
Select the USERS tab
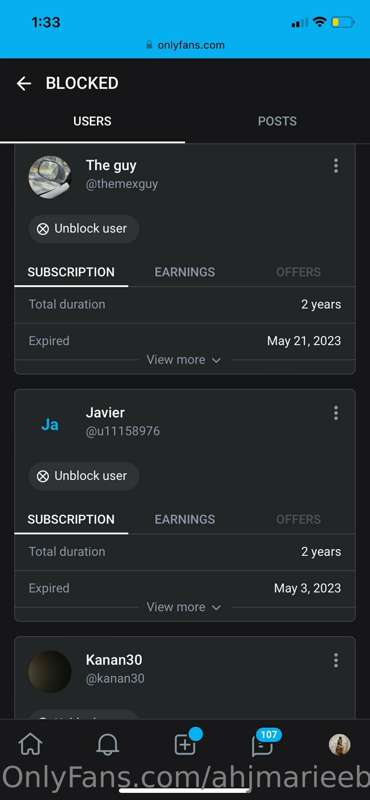[x=92, y=121]
